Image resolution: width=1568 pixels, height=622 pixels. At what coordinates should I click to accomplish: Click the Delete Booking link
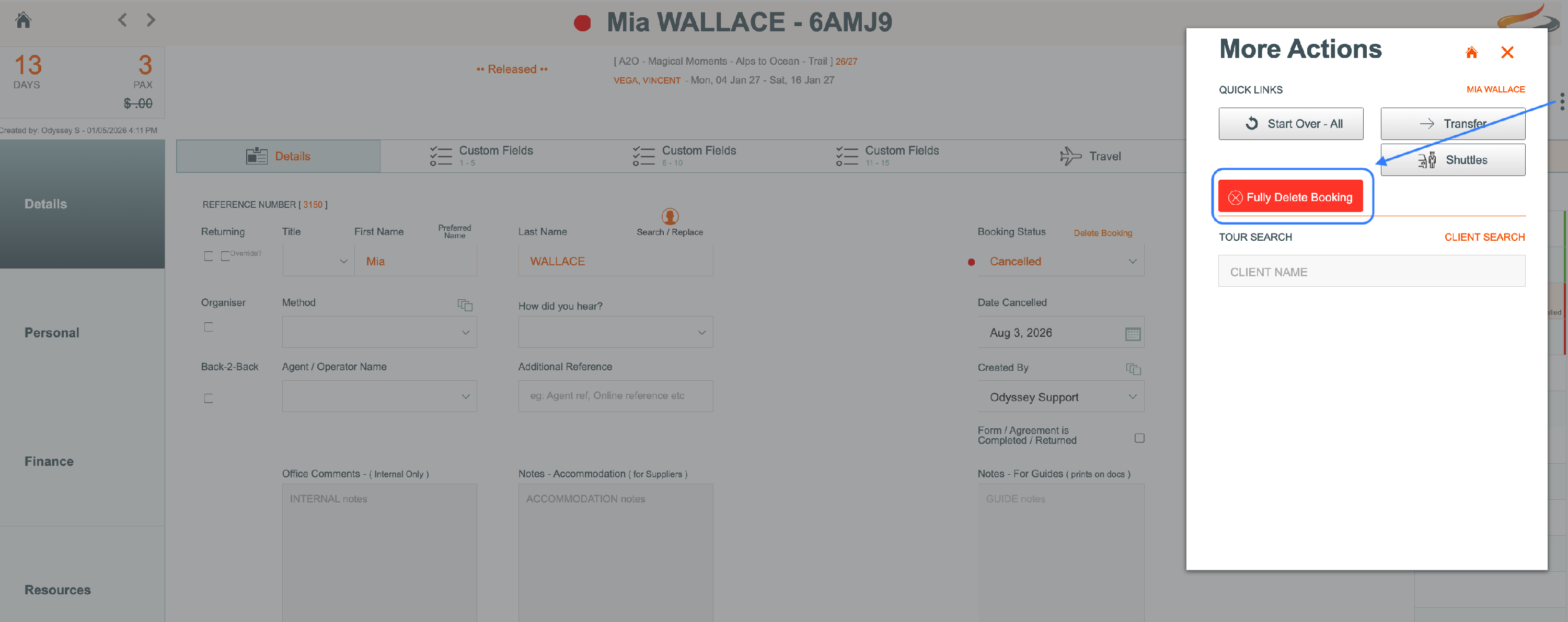pyautogui.click(x=1102, y=233)
